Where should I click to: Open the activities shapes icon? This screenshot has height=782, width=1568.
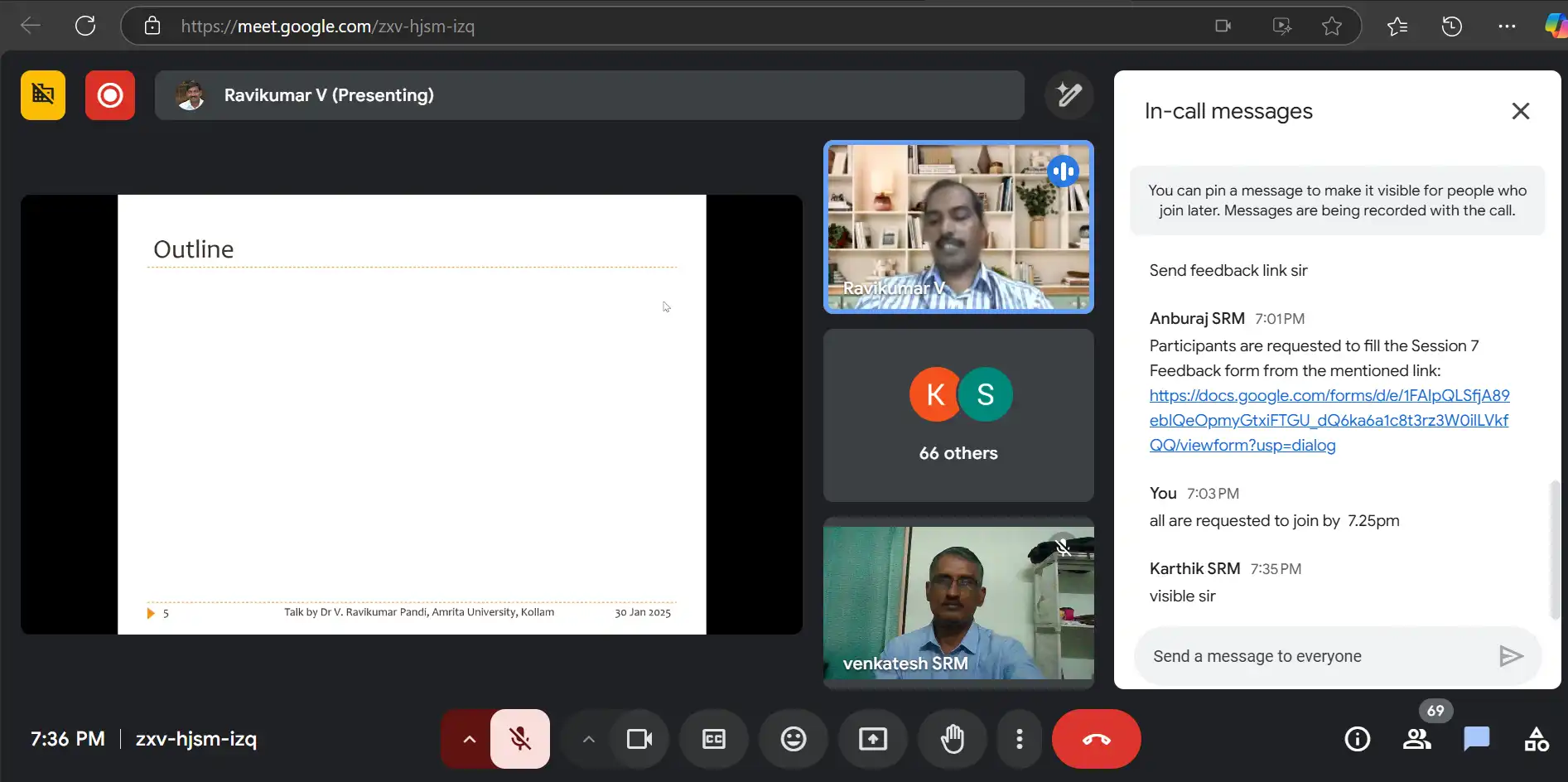pos(1536,739)
